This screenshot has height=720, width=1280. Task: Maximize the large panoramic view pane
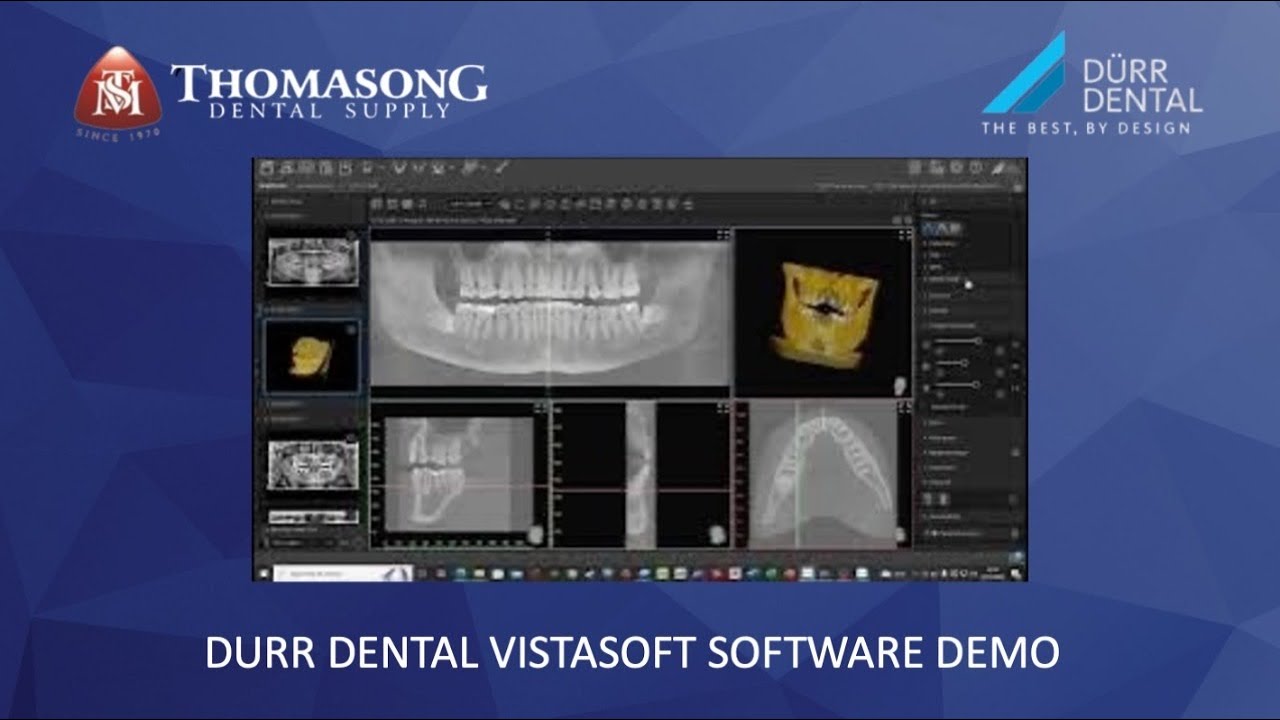click(724, 235)
